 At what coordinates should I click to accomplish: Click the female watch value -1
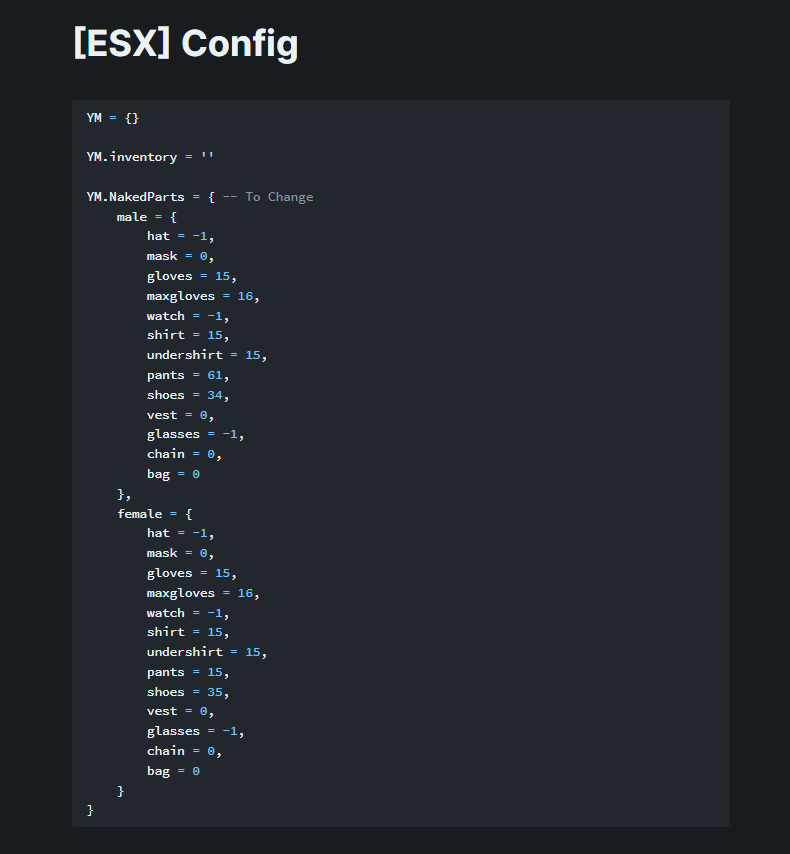[x=215, y=613]
